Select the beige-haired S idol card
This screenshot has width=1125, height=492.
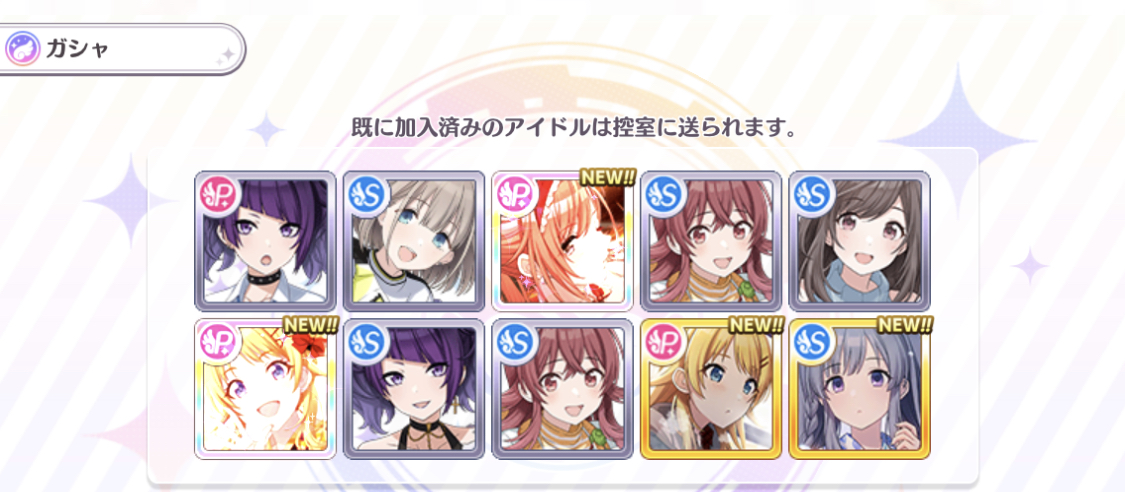(413, 240)
